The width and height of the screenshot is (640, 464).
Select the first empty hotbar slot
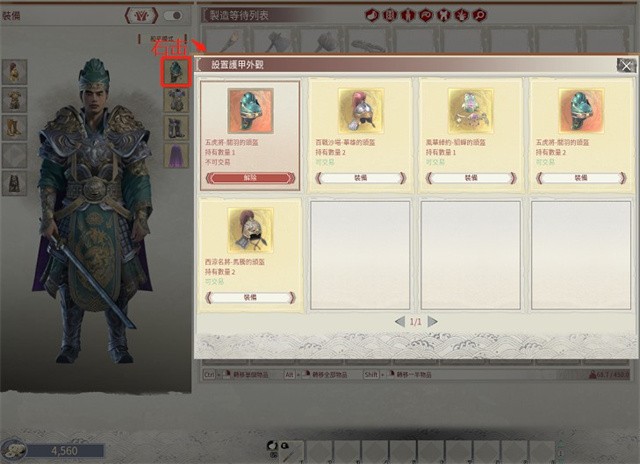point(318,452)
